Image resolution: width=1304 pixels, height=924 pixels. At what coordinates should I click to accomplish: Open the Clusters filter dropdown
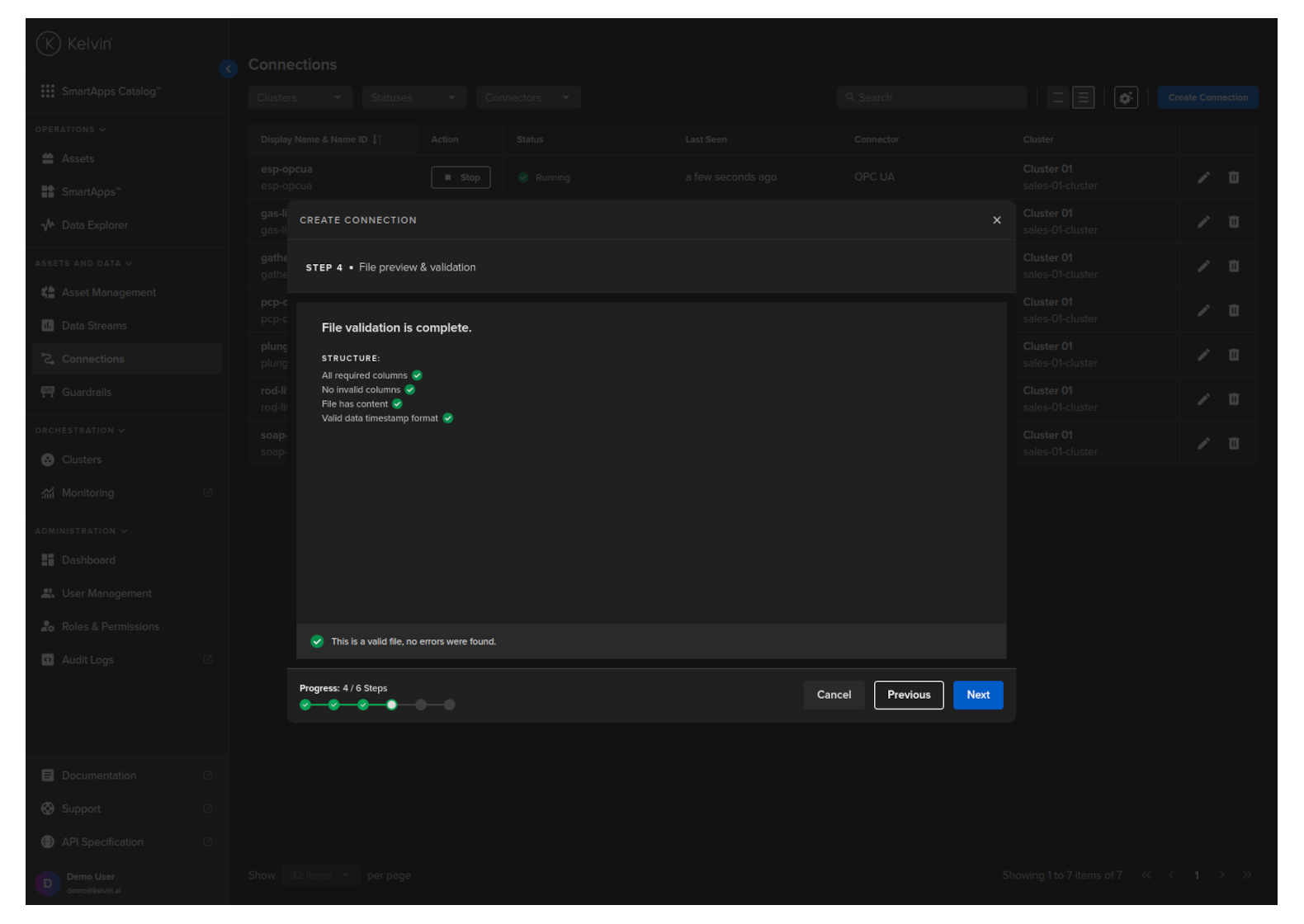tap(300, 97)
